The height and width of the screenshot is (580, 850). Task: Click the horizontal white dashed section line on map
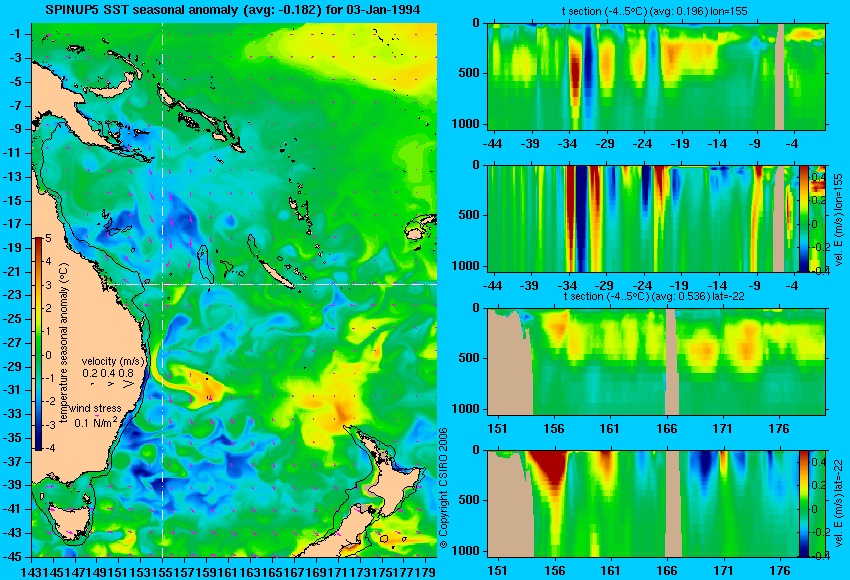[271, 284]
